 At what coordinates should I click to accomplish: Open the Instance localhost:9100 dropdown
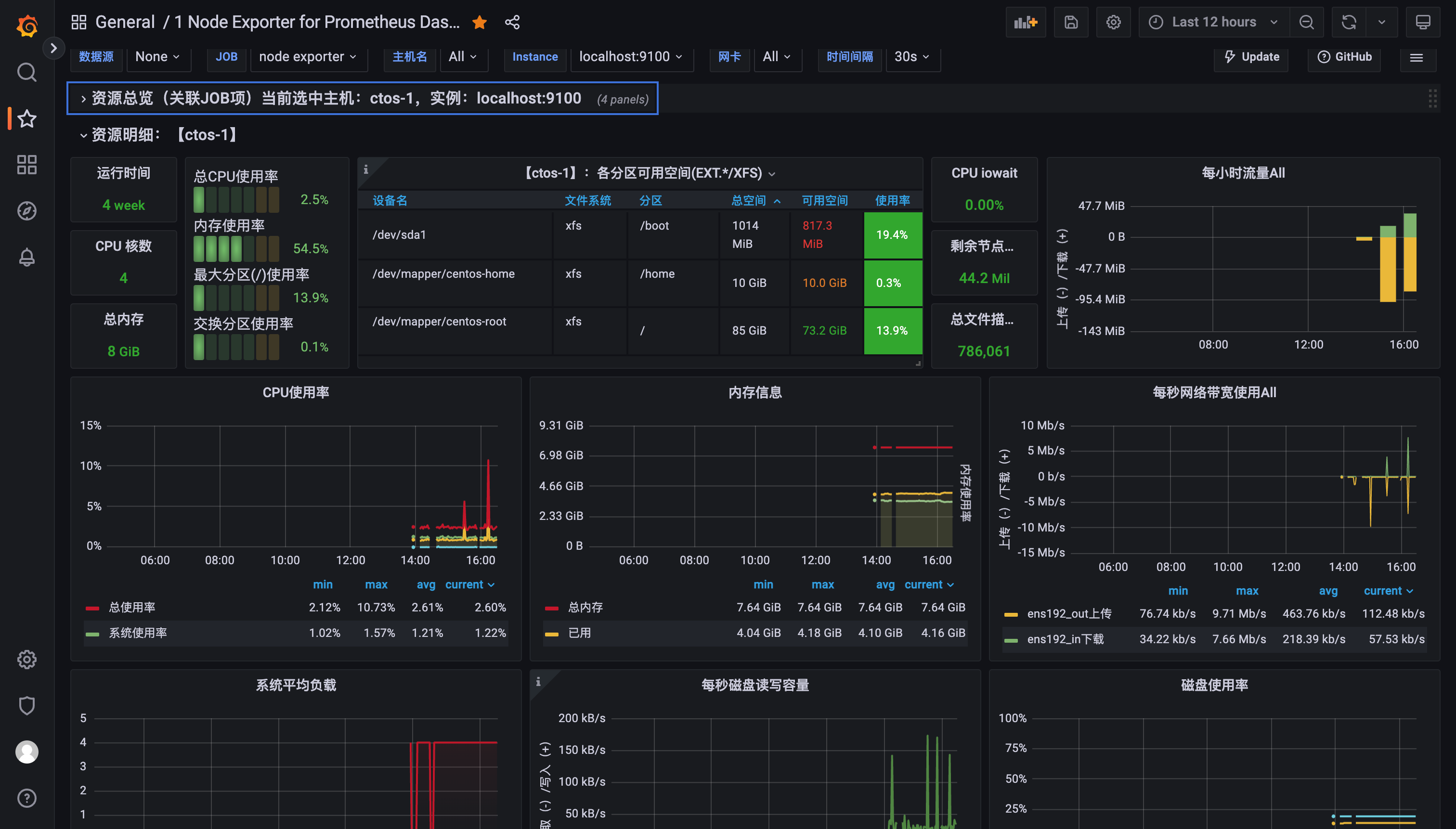pos(632,57)
